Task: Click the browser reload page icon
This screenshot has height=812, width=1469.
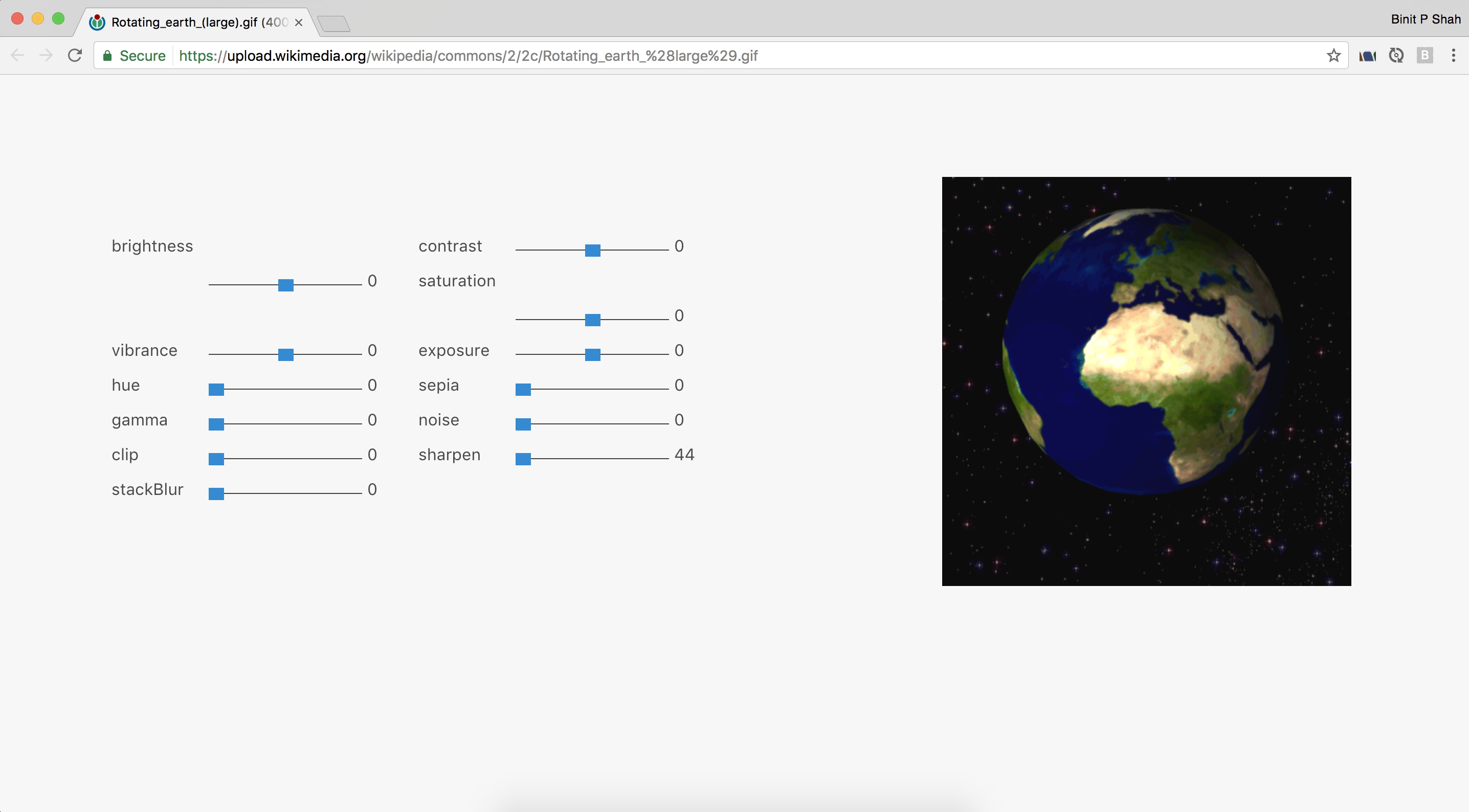Action: pos(75,55)
